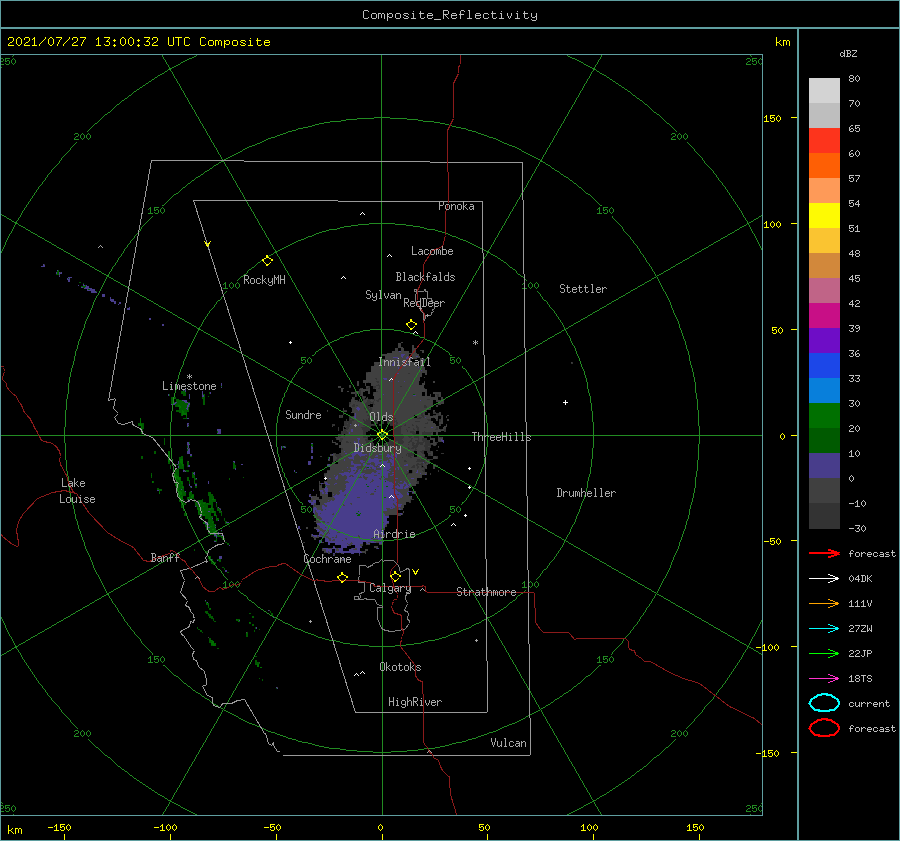The height and width of the screenshot is (841, 900).
Task: Click the Composite_Reflectivity title
Action: coord(450,15)
